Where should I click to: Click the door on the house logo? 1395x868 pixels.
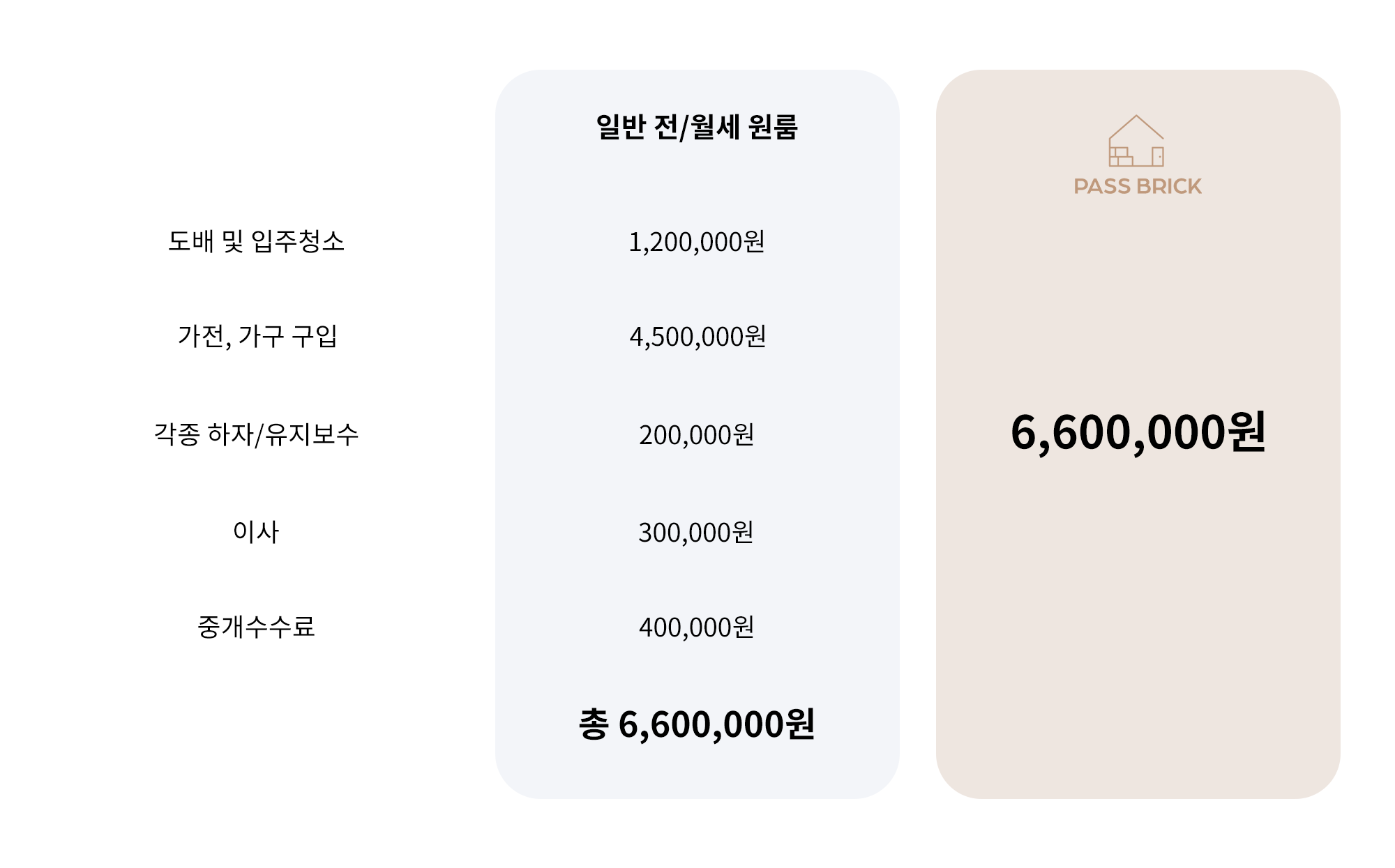(x=1157, y=156)
